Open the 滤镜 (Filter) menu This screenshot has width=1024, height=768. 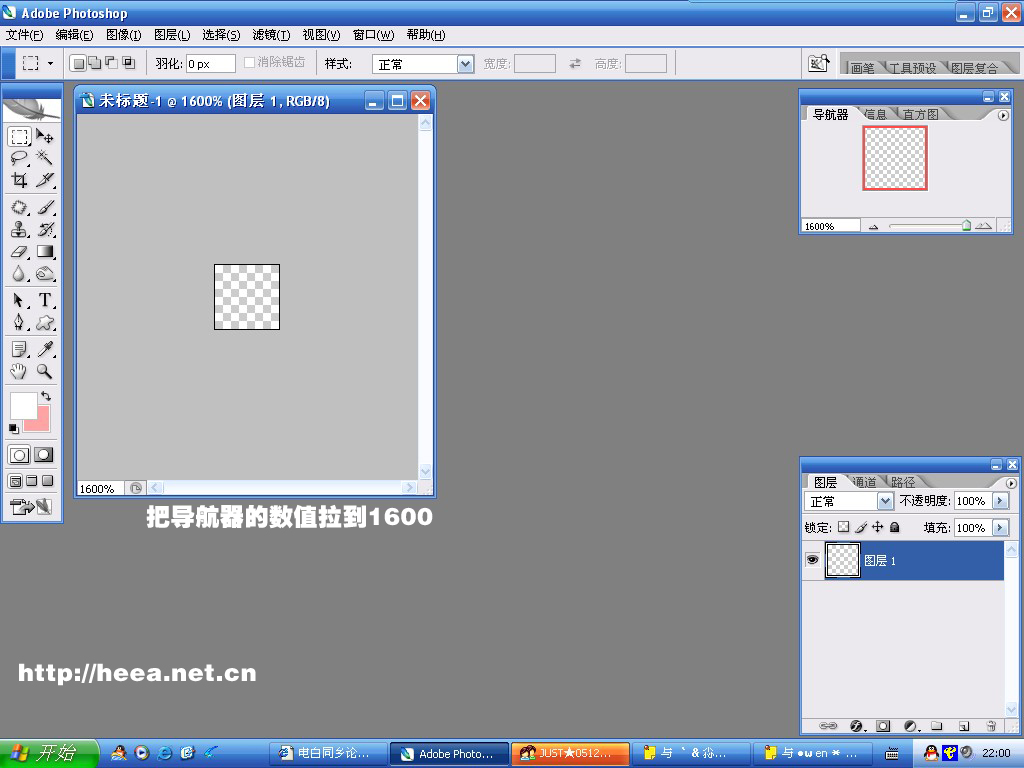coord(271,35)
